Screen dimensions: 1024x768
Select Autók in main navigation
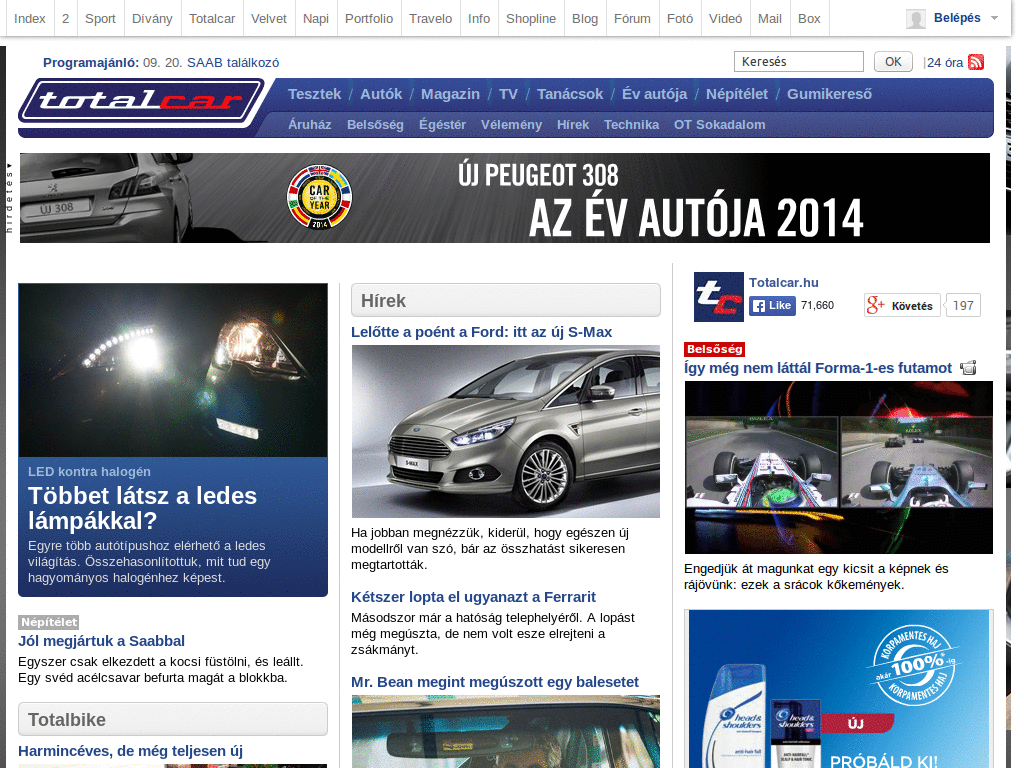coord(381,94)
